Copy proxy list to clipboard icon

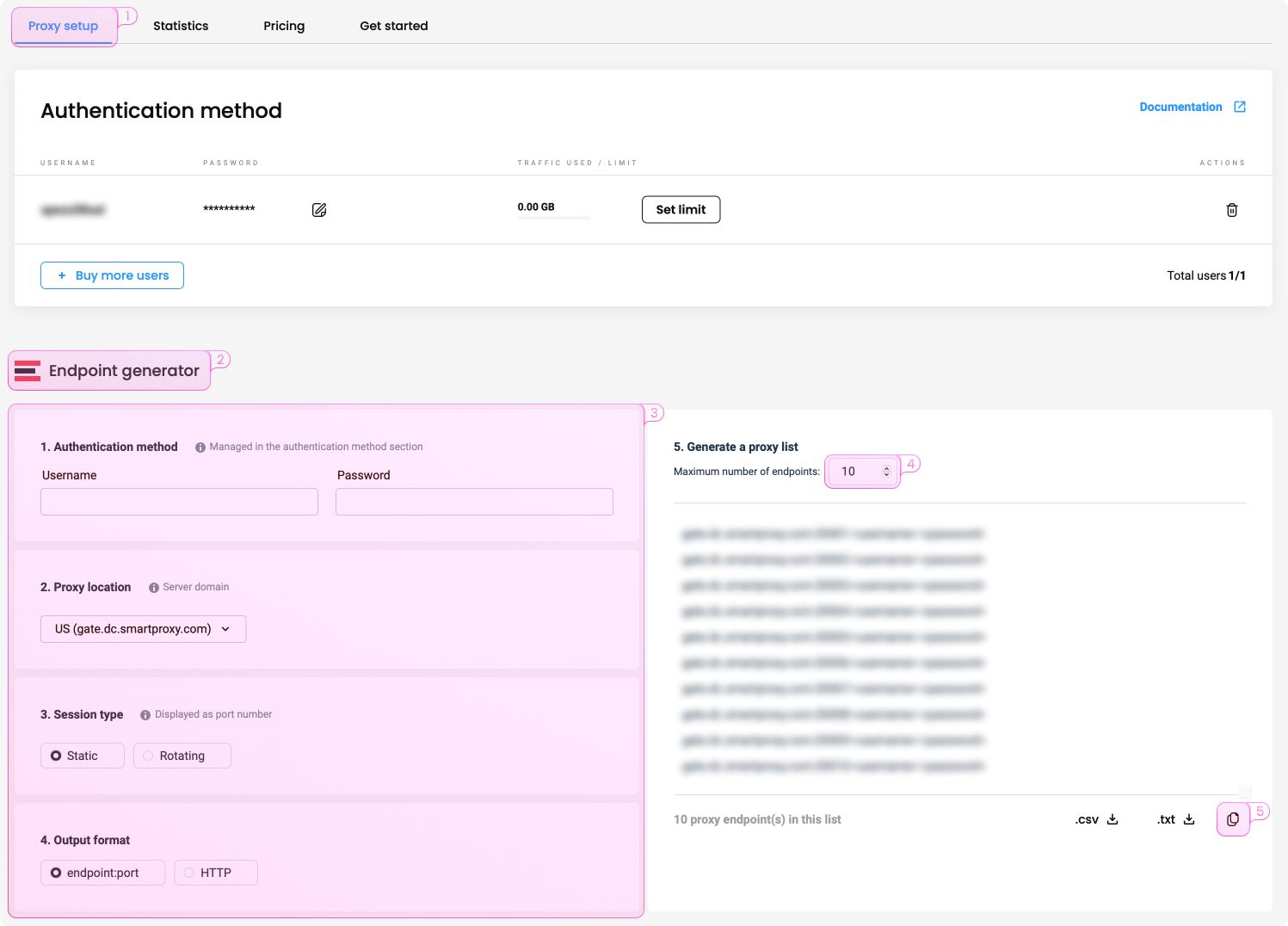[x=1233, y=819]
